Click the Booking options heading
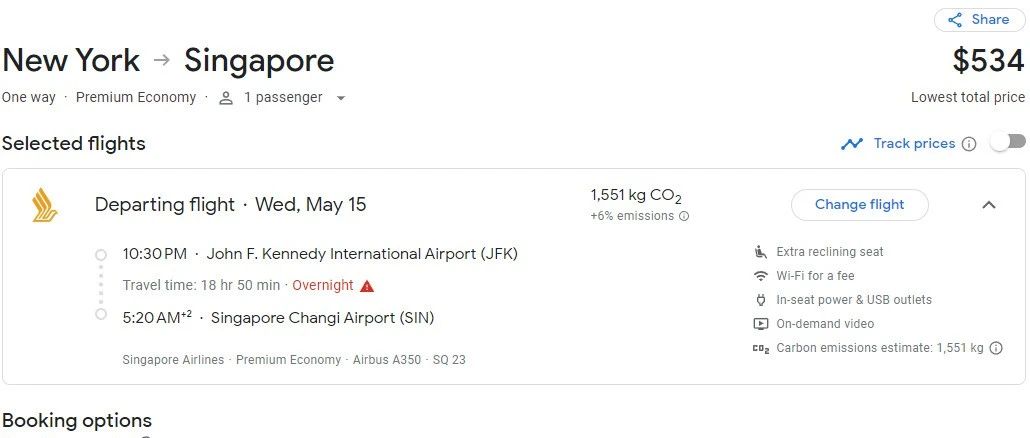This screenshot has width=1030, height=438. coord(77,420)
